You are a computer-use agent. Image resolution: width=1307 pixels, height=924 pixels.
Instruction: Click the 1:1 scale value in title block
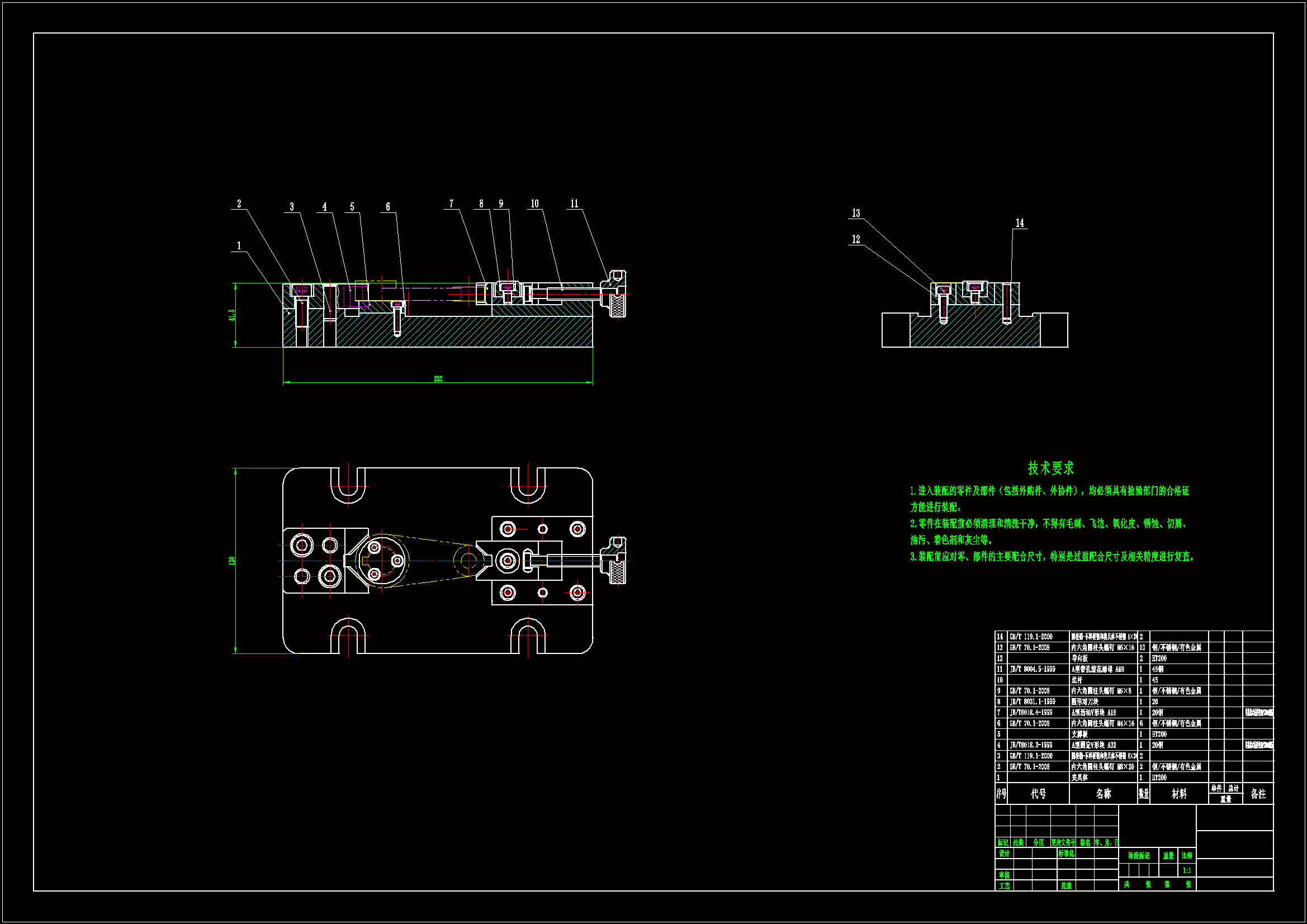click(1187, 870)
